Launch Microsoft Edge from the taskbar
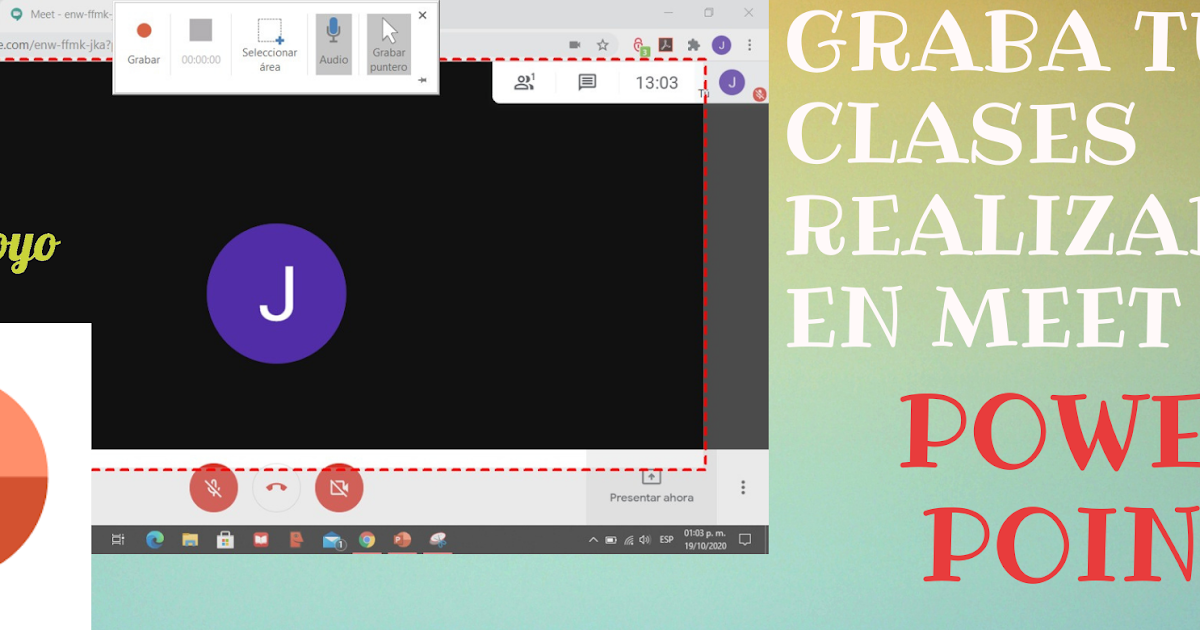The width and height of the screenshot is (1200, 630). [x=154, y=540]
